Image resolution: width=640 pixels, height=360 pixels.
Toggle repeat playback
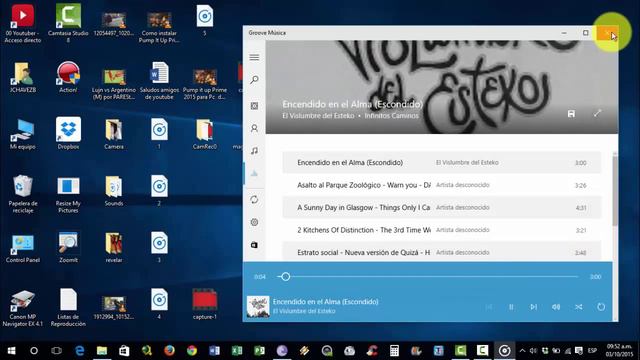(601, 307)
